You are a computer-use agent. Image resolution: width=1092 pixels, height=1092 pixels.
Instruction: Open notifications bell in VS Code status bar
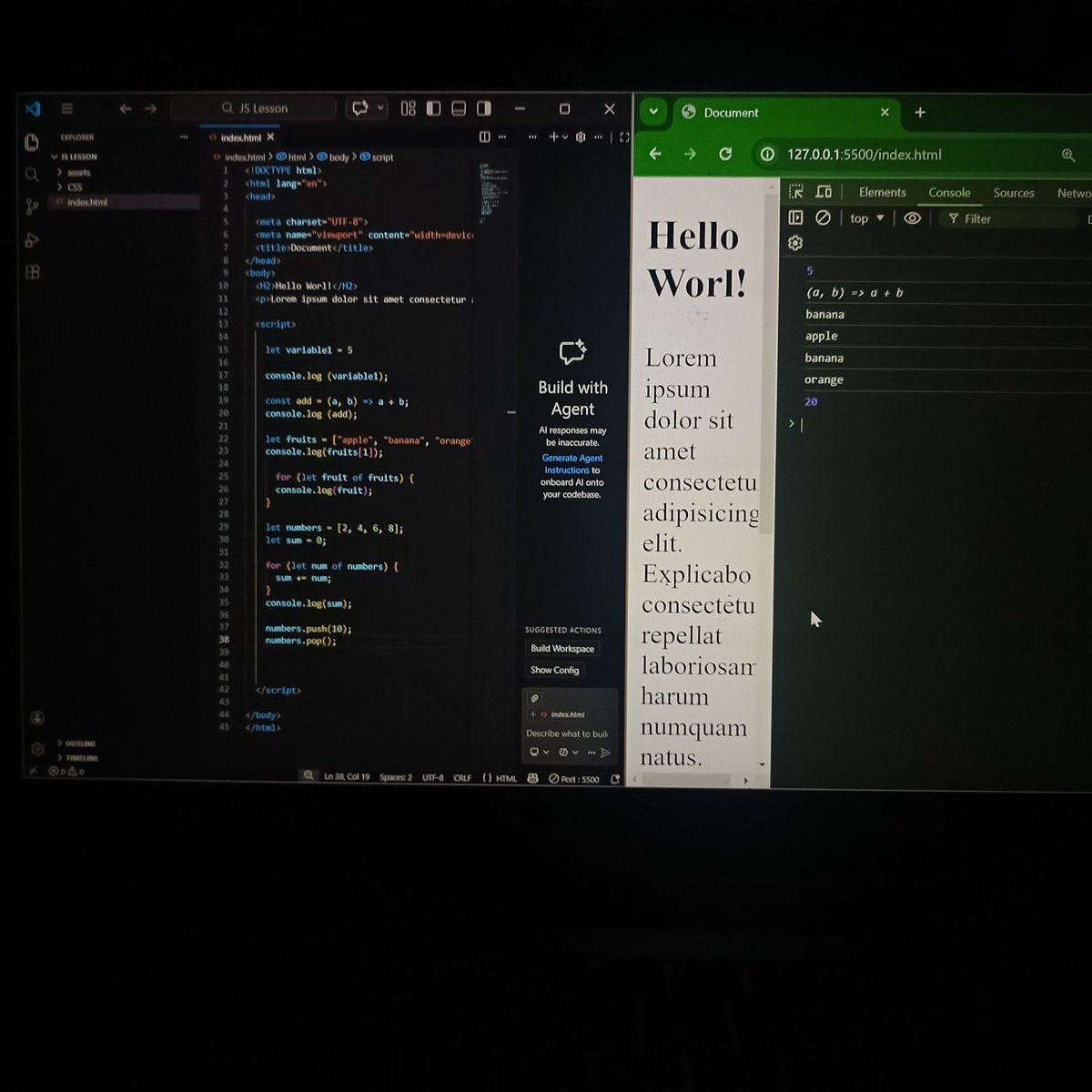[x=615, y=779]
